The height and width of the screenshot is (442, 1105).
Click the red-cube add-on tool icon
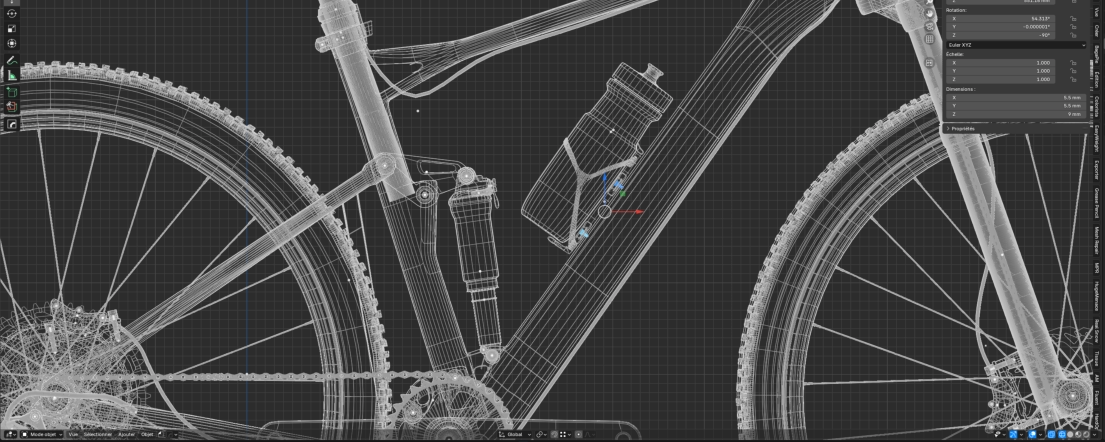point(12,107)
